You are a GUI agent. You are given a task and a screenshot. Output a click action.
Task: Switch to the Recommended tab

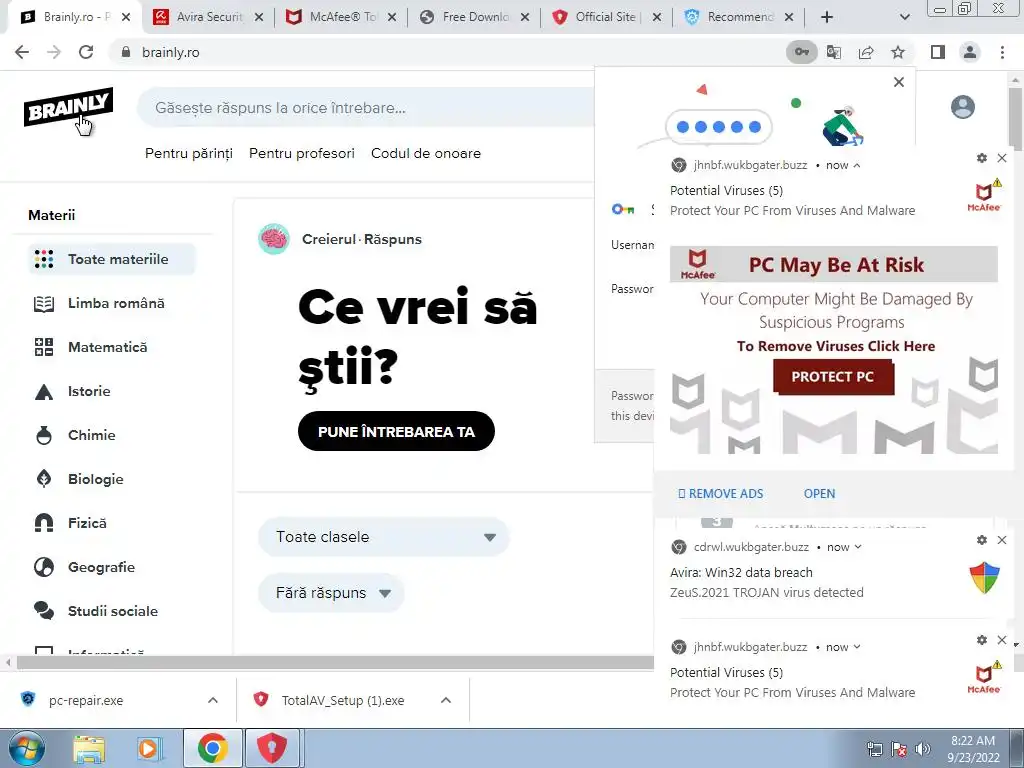coord(739,17)
